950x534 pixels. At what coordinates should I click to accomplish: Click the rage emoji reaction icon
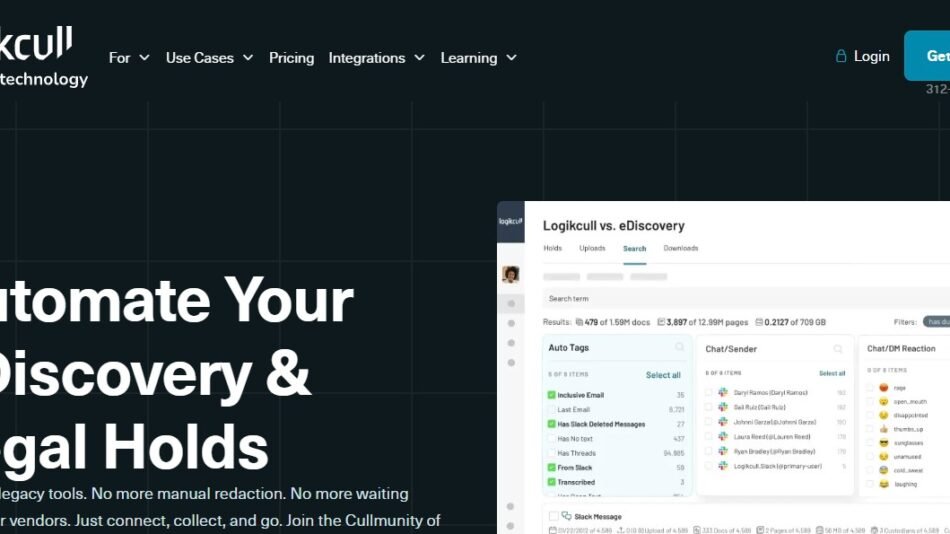(884, 387)
